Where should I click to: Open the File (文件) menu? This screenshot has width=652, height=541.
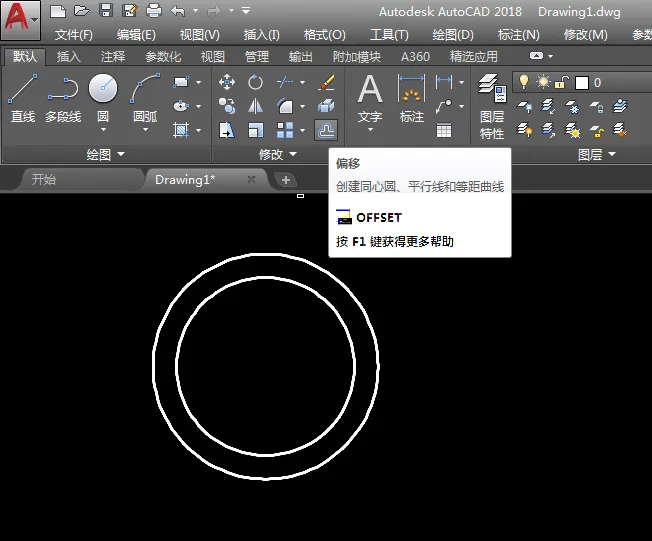tap(74, 35)
